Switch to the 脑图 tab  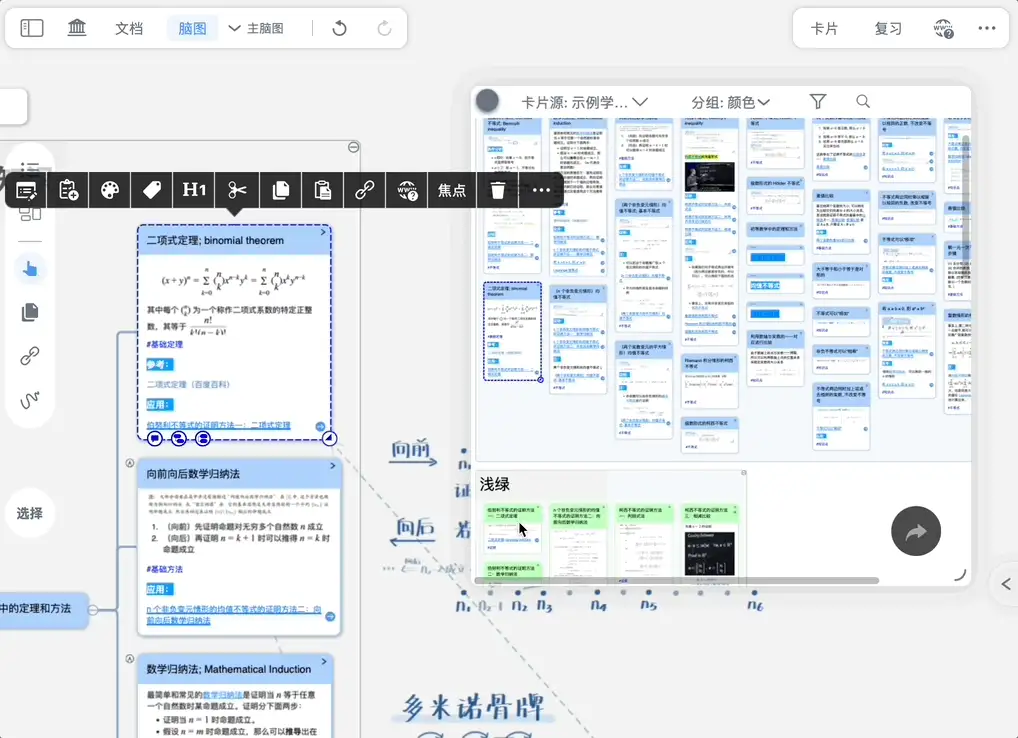192,29
